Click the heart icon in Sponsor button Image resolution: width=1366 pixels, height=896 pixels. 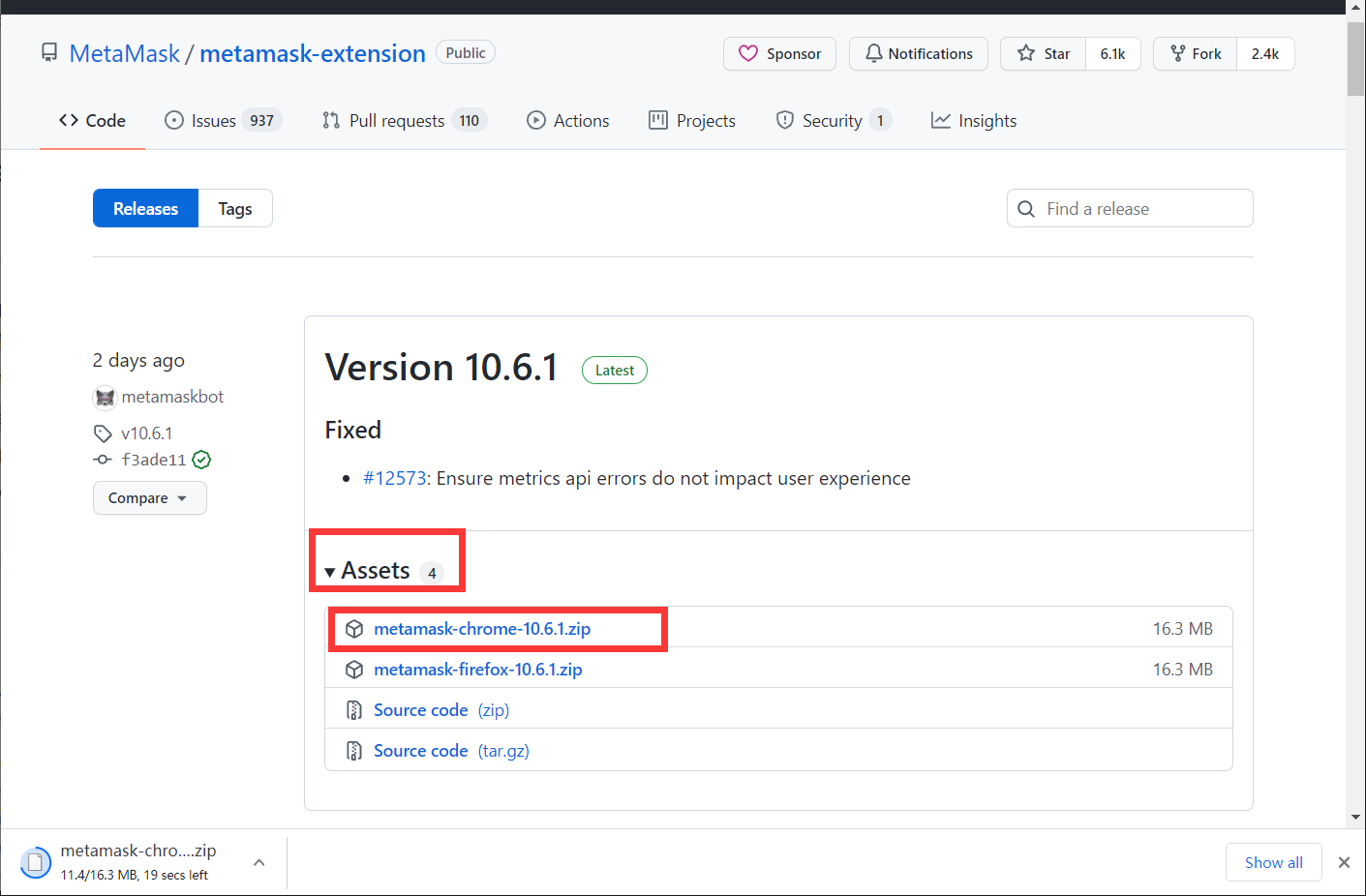pos(748,53)
